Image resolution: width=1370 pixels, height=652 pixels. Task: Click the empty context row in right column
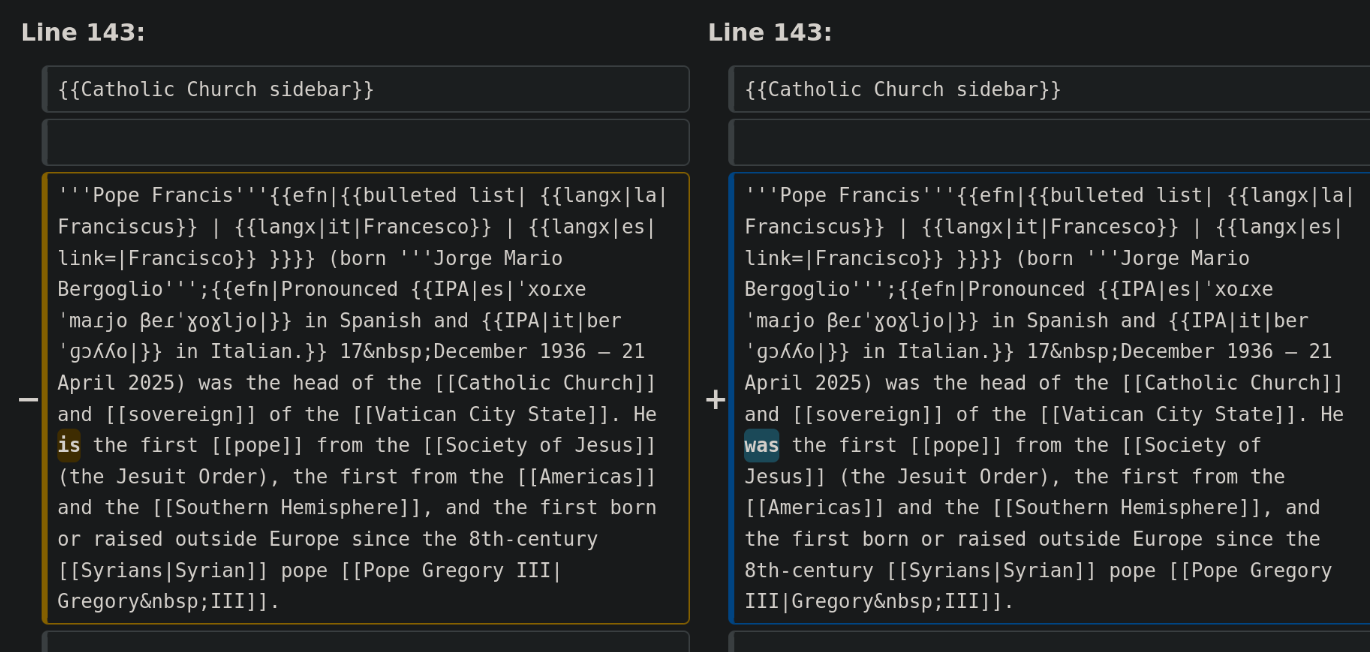point(1050,142)
